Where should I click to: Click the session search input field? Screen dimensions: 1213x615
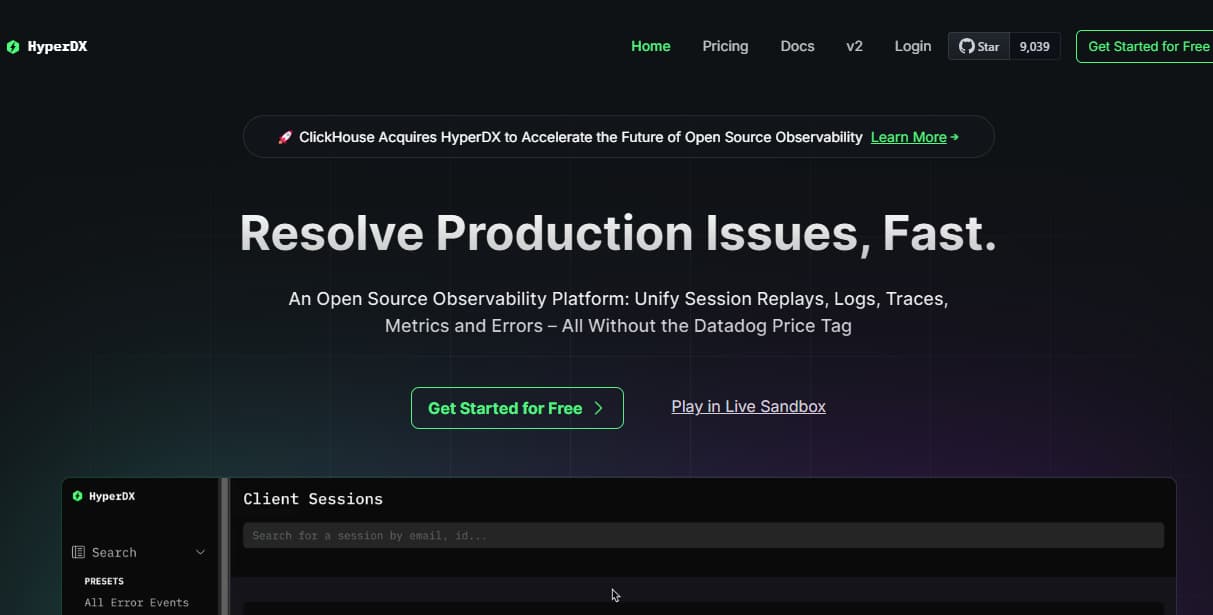pos(703,535)
